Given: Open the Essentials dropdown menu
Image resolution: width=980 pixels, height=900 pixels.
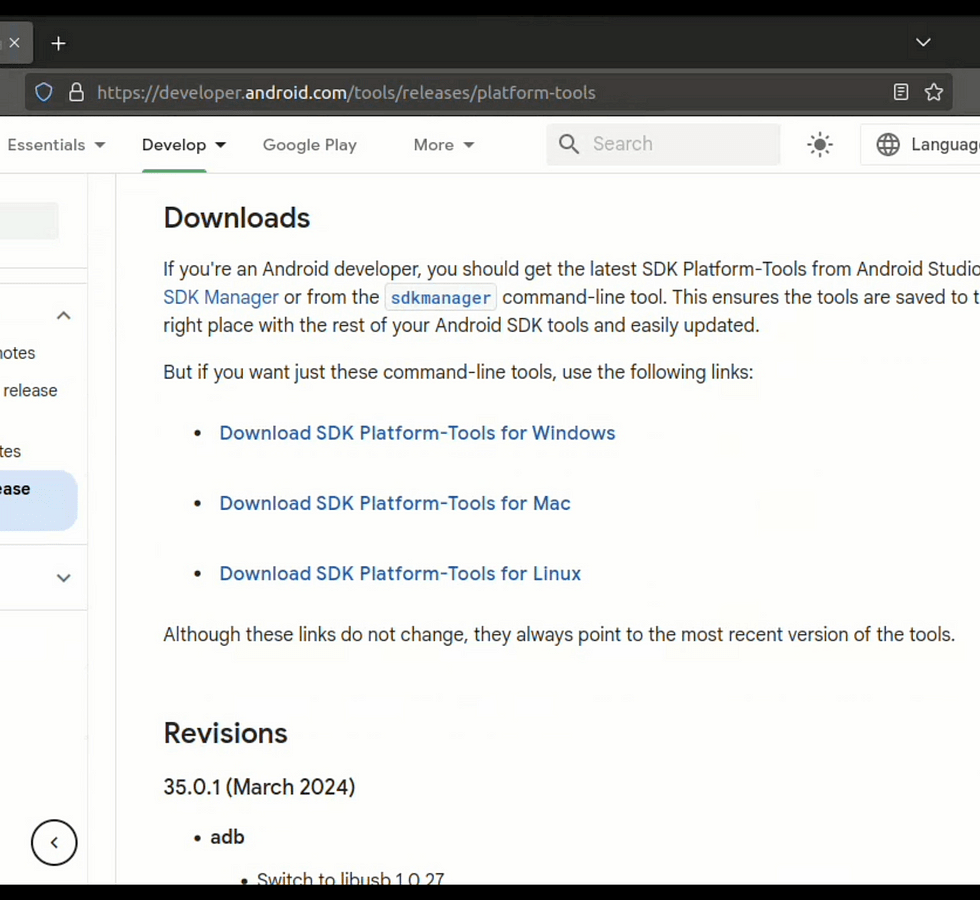Looking at the screenshot, I should [x=56, y=145].
